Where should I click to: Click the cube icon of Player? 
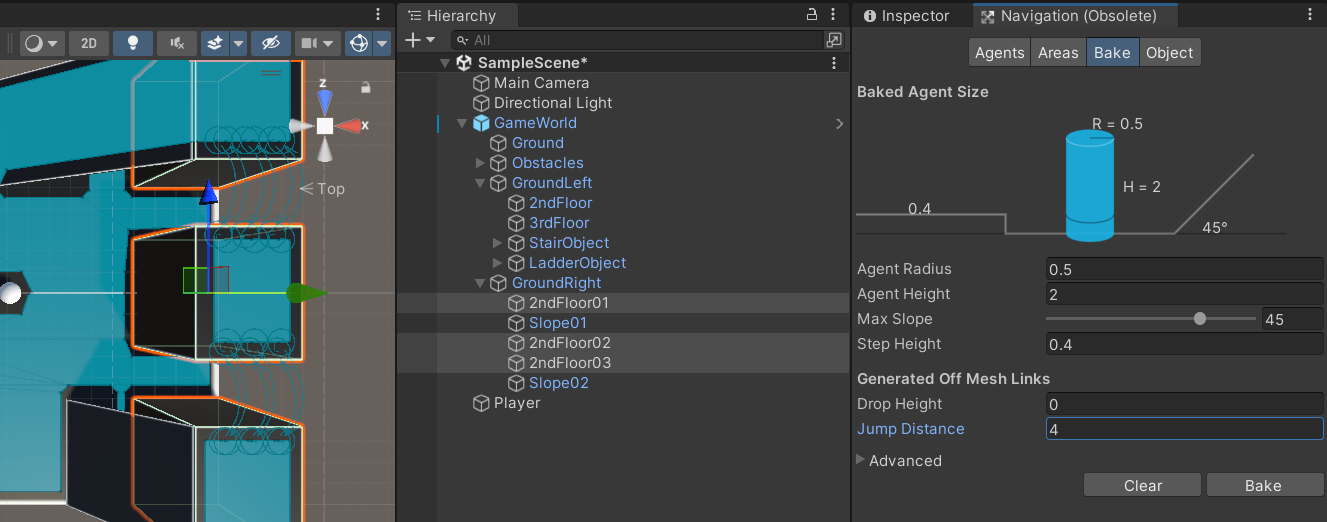(x=482, y=403)
